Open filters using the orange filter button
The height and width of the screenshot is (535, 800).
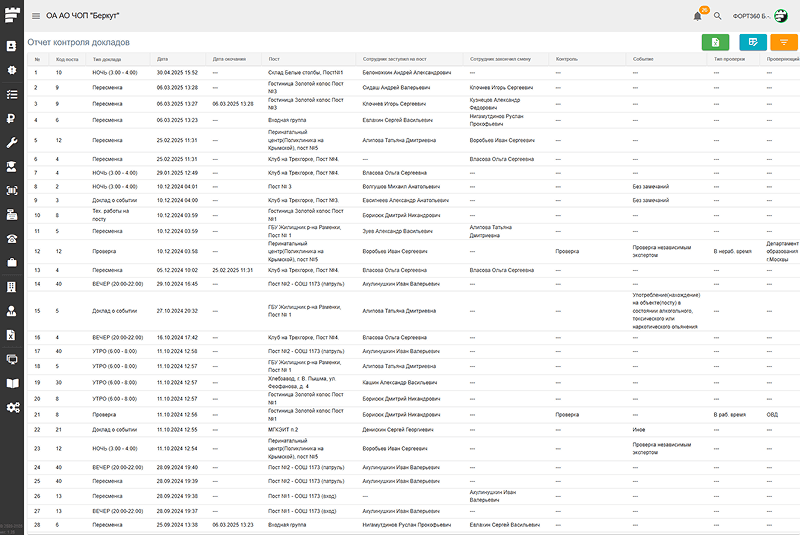pyautogui.click(x=784, y=42)
